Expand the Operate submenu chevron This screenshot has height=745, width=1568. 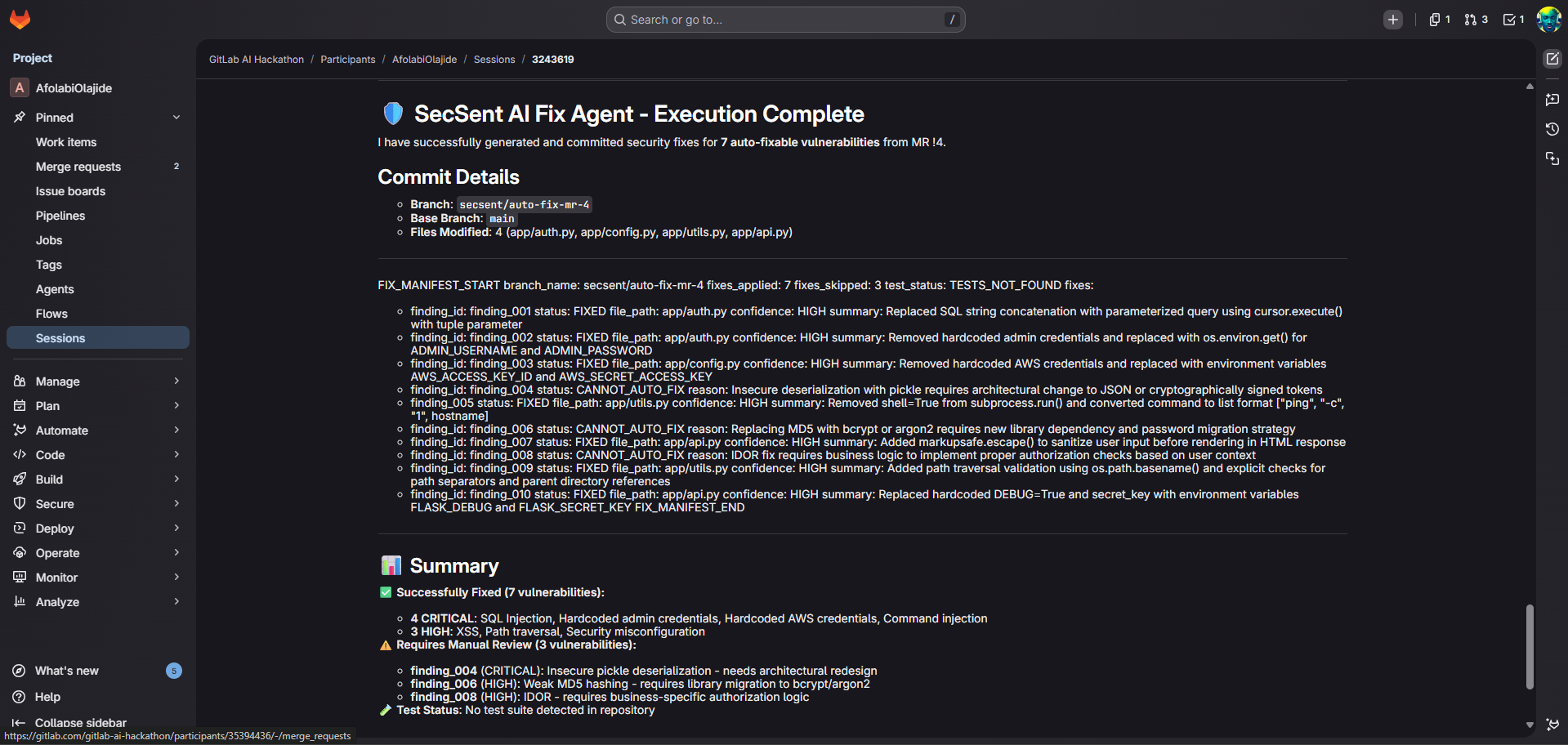click(176, 553)
